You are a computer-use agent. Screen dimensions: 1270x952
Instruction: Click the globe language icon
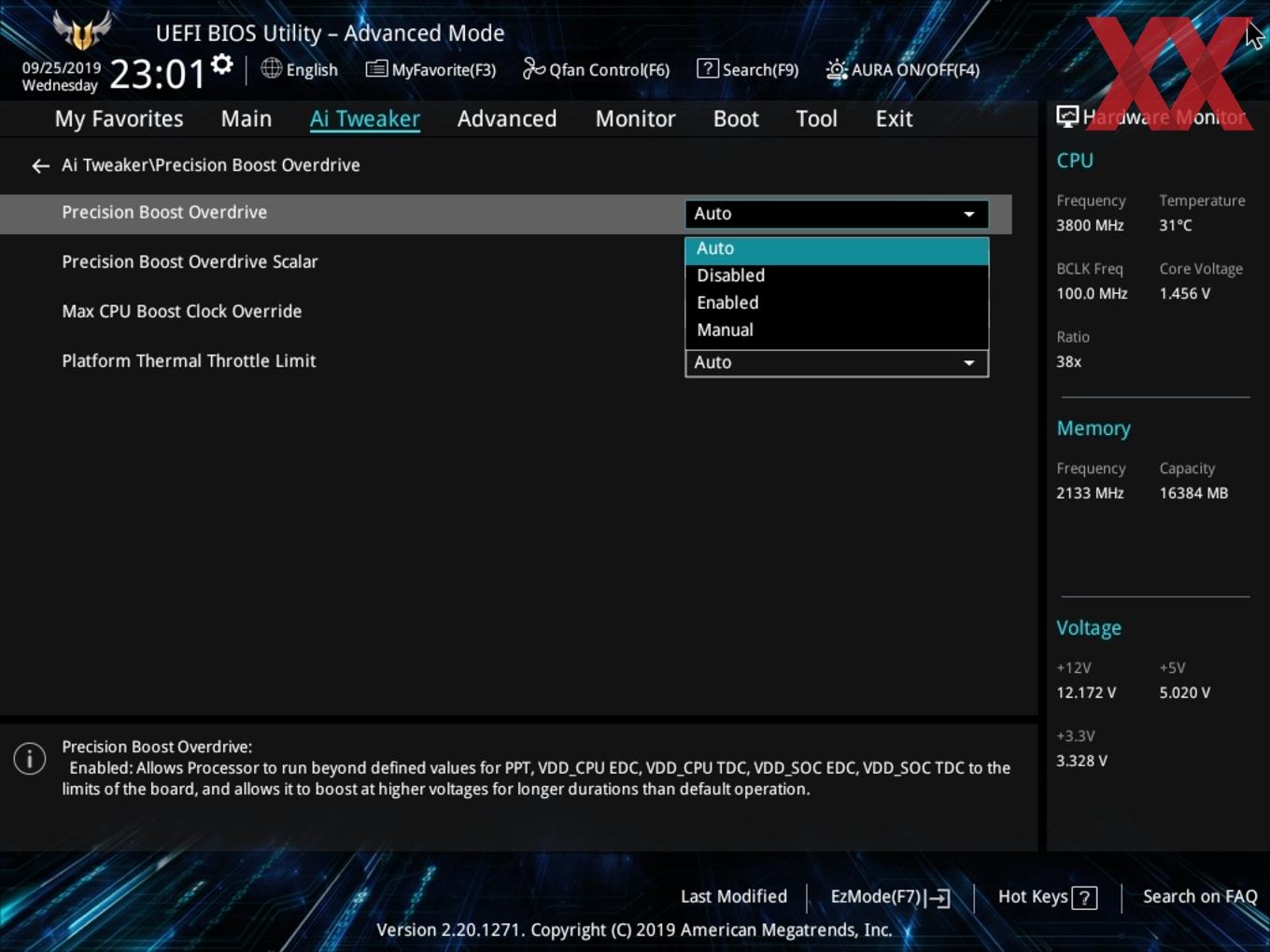pyautogui.click(x=271, y=68)
